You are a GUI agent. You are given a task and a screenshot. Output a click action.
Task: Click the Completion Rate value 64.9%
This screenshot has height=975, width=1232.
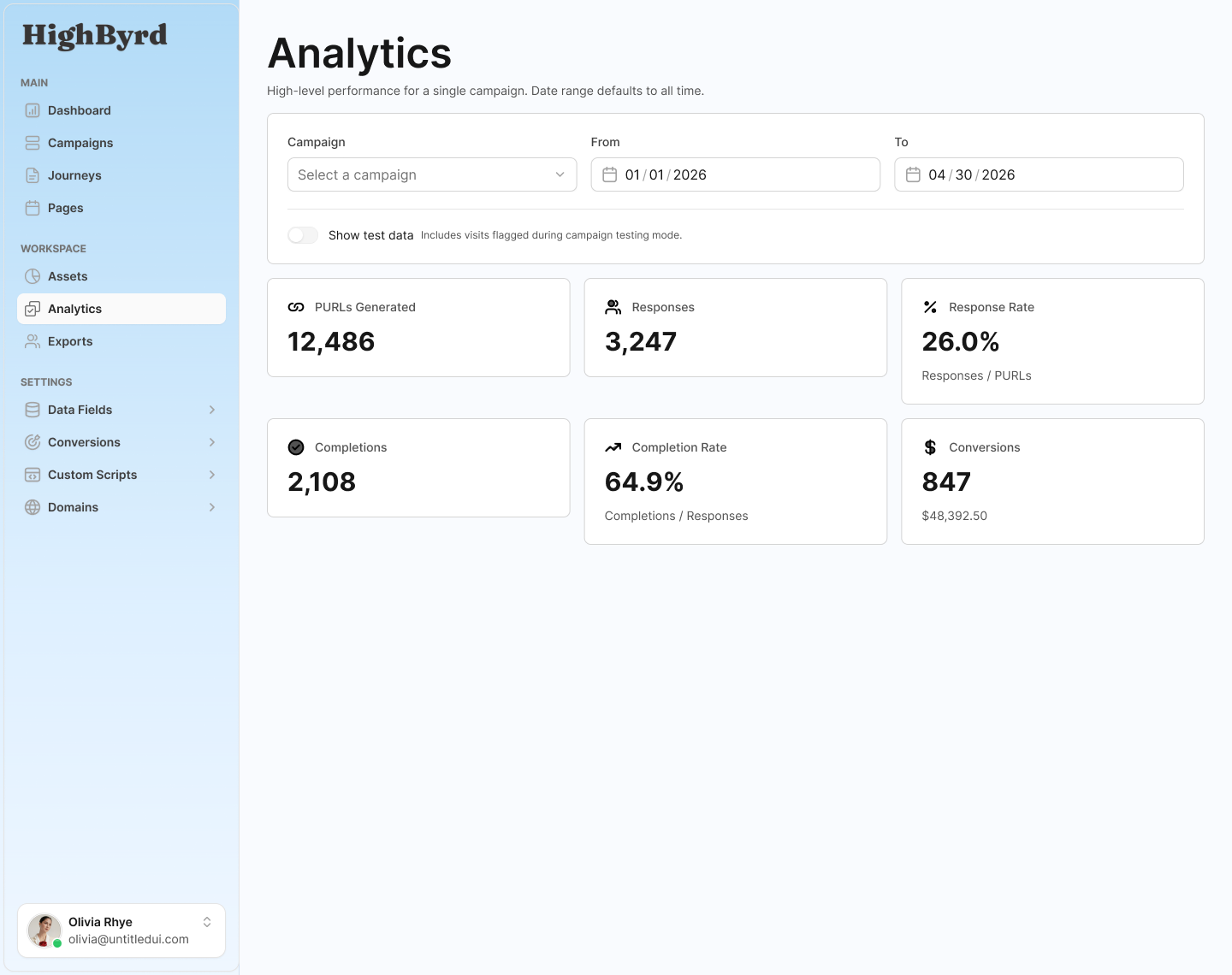coord(644,482)
